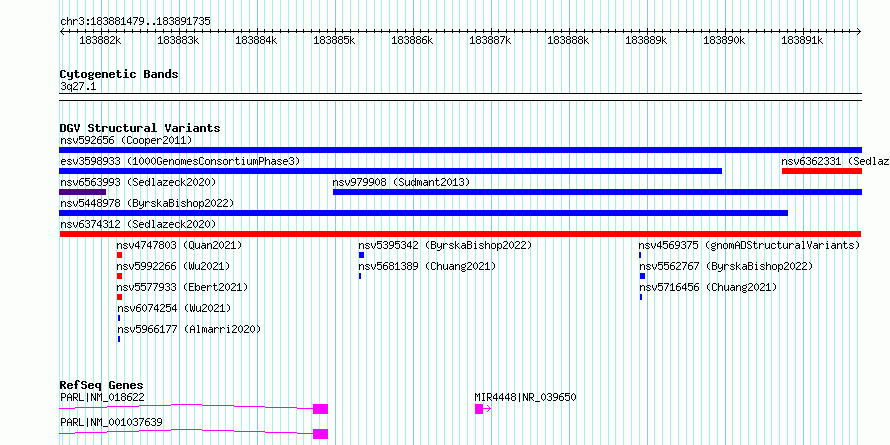Click the nsv6374312 (Sedlazeck2020) label
This screenshot has height=445, width=890.
tap(138, 224)
